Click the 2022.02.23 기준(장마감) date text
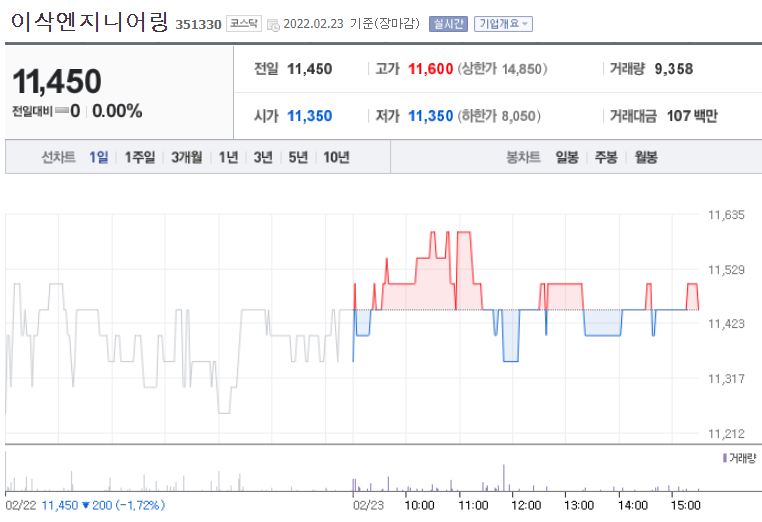Image resolution: width=762 pixels, height=522 pixels. click(x=351, y=23)
